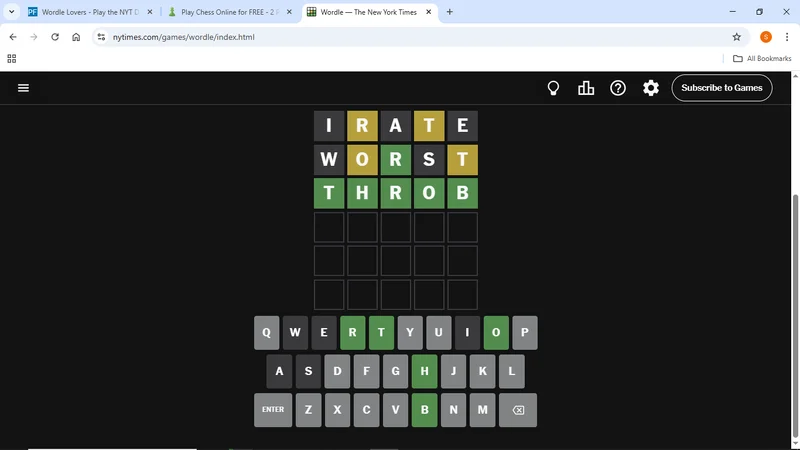The image size is (800, 450).
Task: Tap the N key on keyboard
Action: (x=454, y=410)
